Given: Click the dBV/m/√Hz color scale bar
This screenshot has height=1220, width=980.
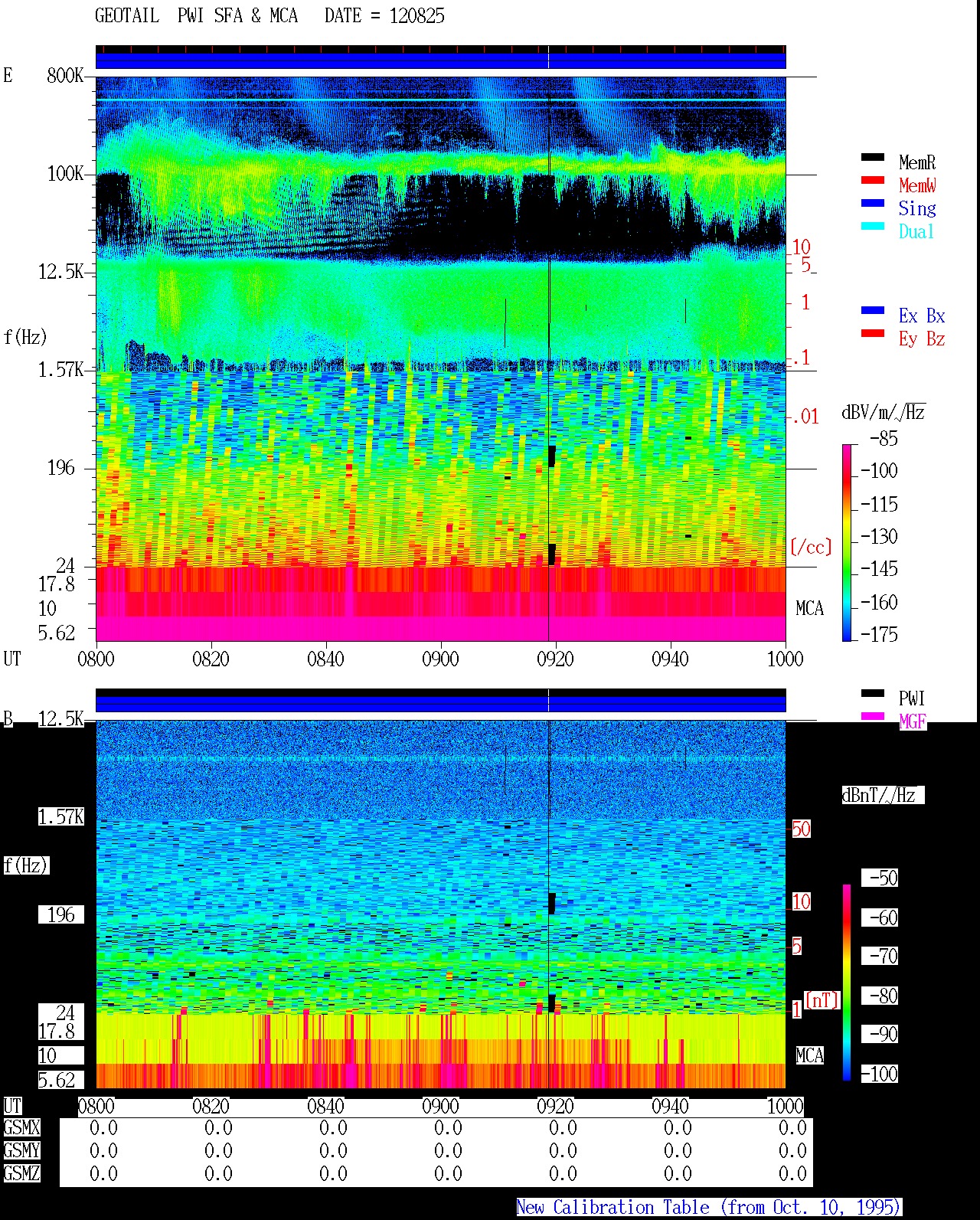Looking at the screenshot, I should [847, 542].
